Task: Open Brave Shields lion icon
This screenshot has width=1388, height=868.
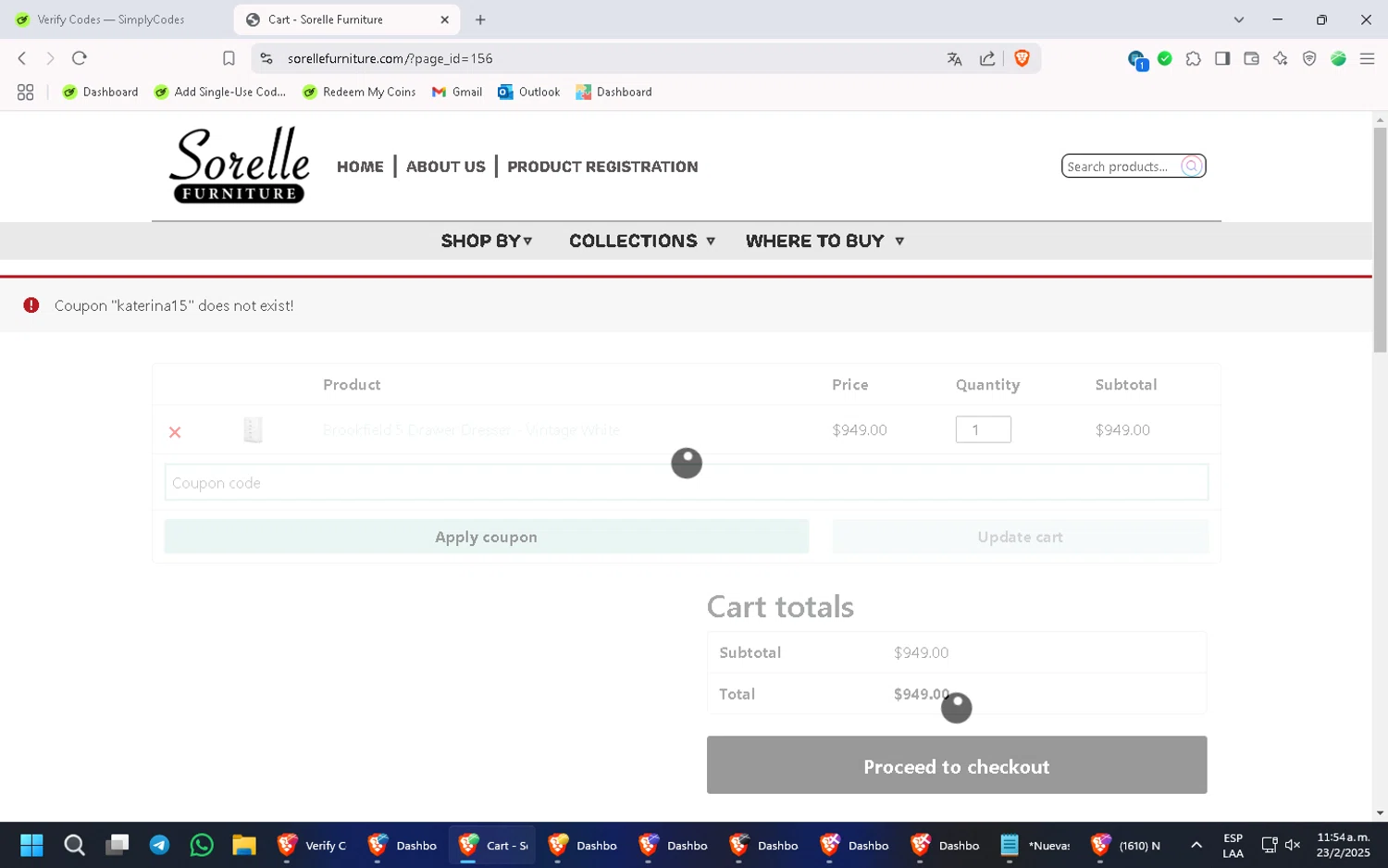Action: tap(1022, 58)
